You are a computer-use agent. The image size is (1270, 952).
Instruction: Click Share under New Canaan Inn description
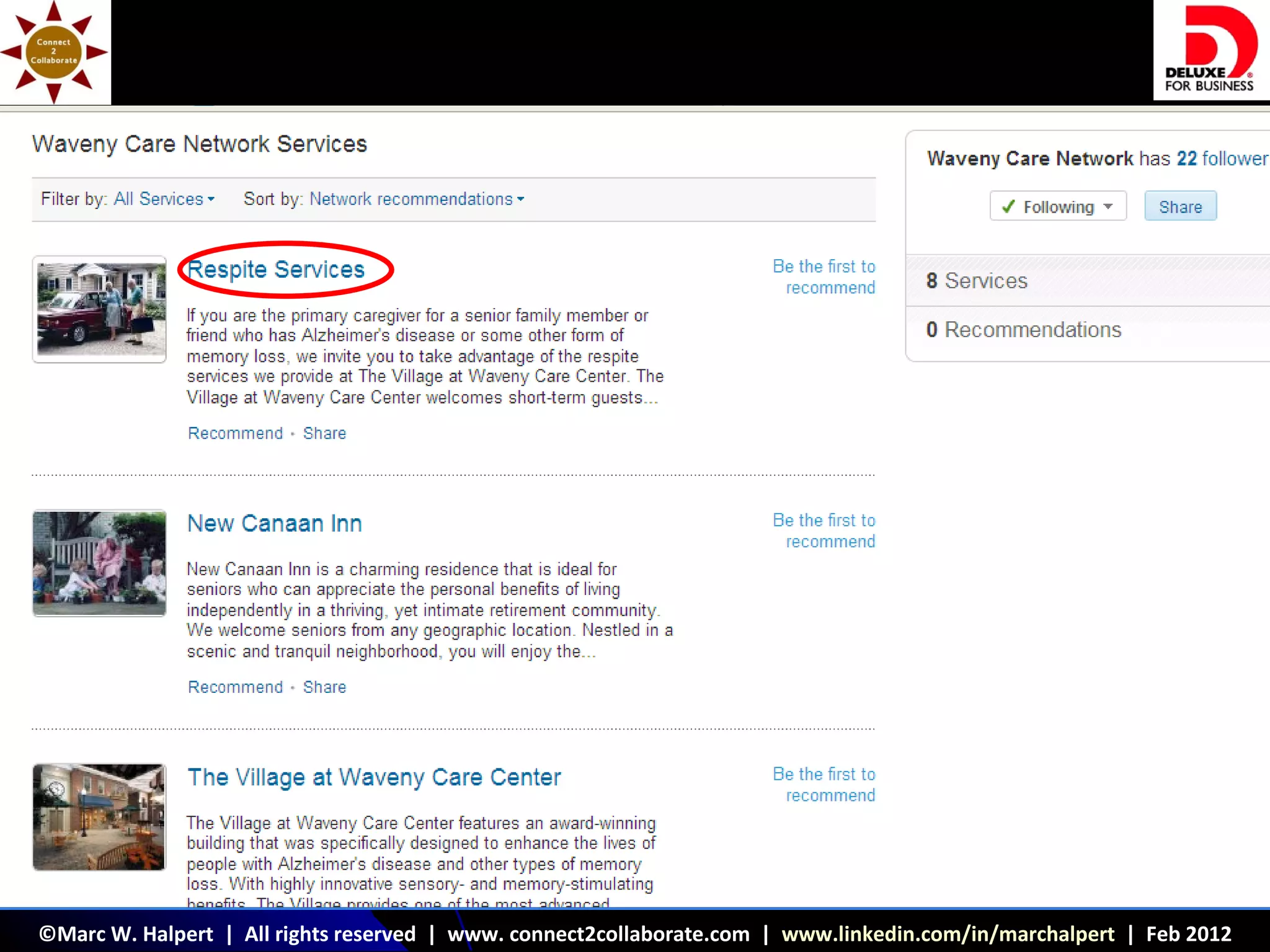point(324,687)
